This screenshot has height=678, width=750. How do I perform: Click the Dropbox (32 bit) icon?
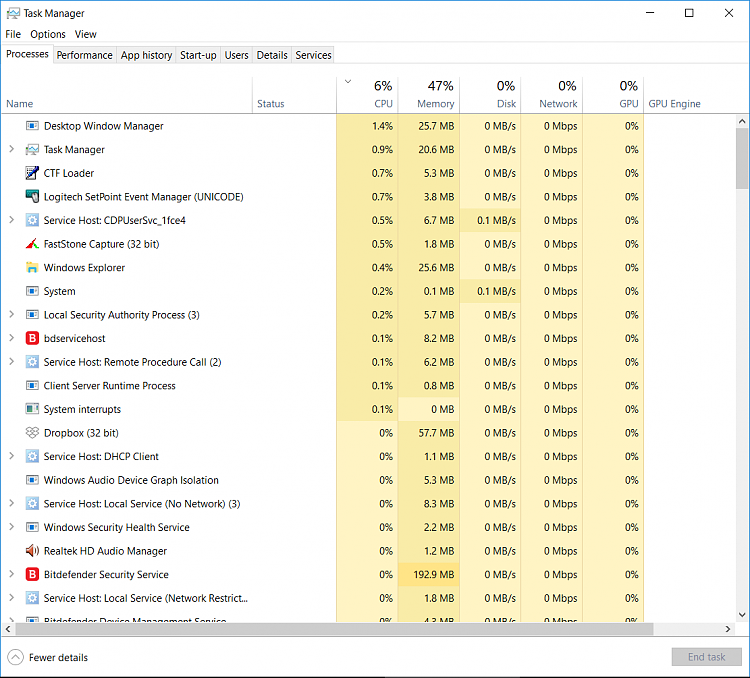(32, 433)
